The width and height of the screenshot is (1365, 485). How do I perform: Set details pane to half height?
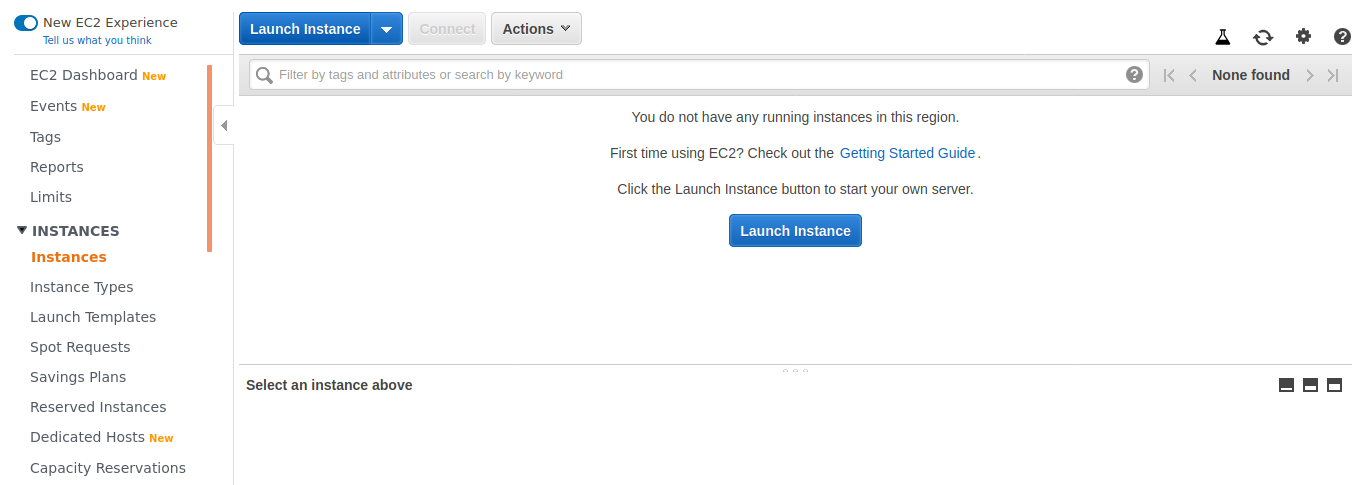click(x=1310, y=385)
